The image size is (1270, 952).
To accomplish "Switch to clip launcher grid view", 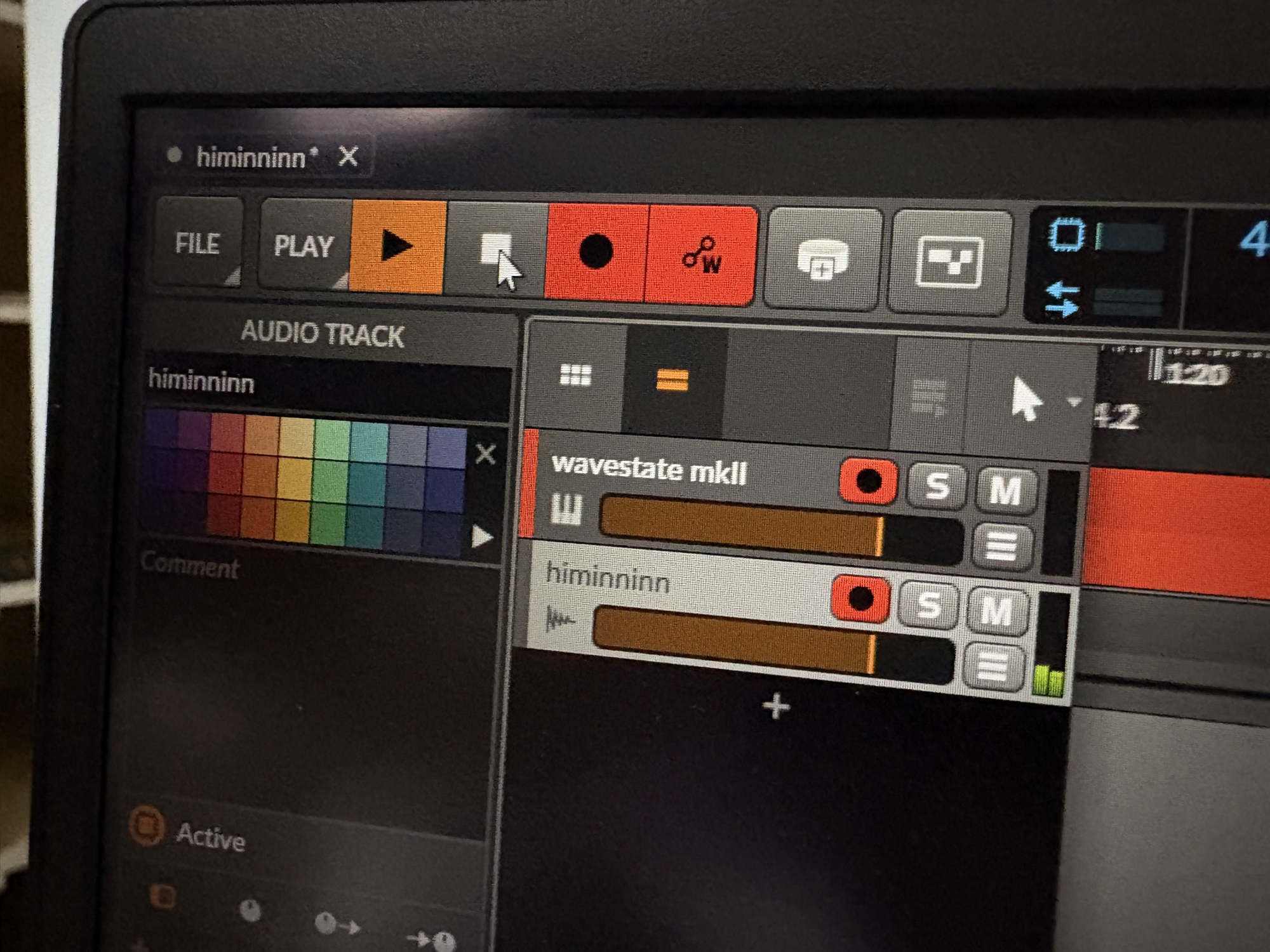I will point(575,376).
